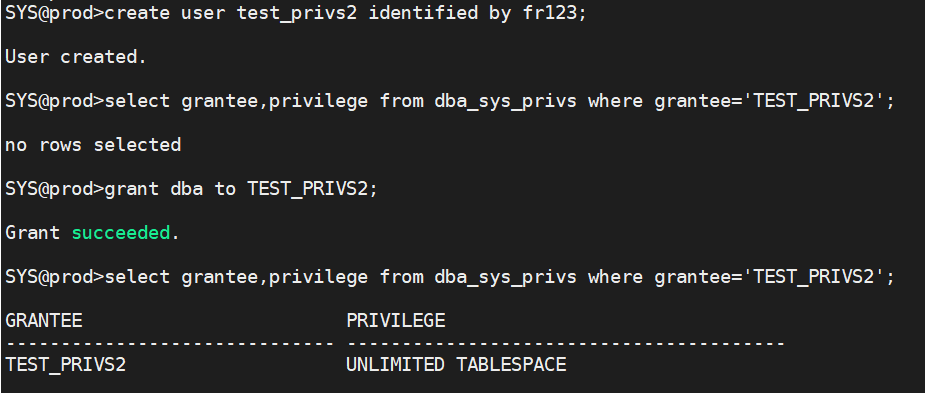This screenshot has height=393, width=925.
Task: Click the 'create user test_privs2' command line
Action: click(297, 13)
